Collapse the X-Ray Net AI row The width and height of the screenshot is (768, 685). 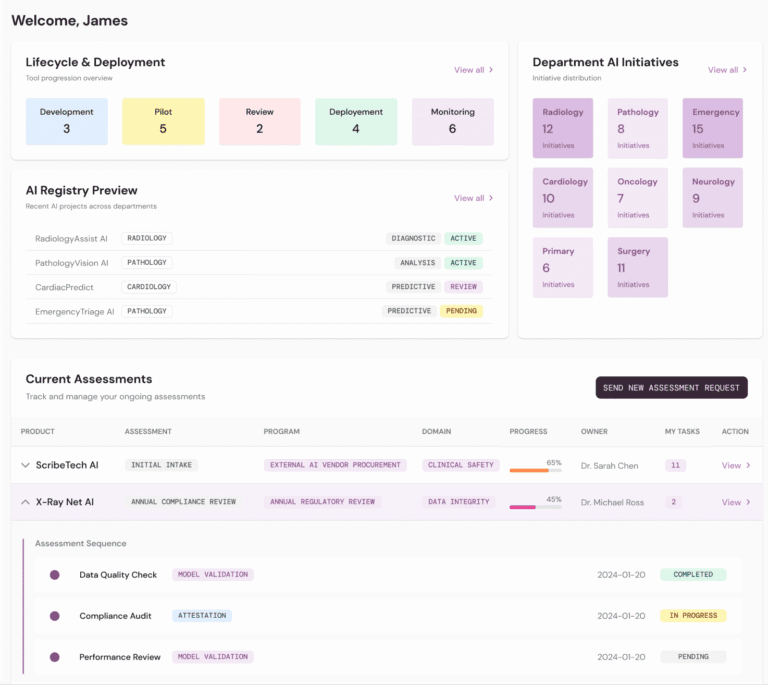[x=25, y=502]
